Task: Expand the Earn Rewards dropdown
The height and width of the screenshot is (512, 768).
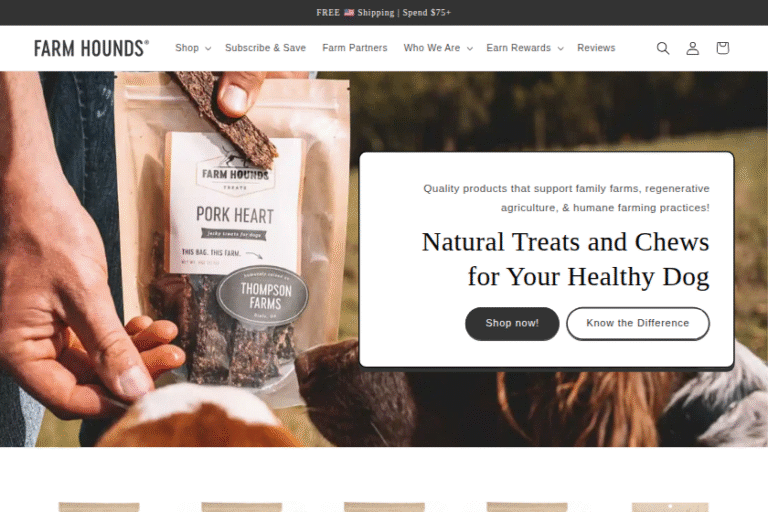Action: pos(525,48)
